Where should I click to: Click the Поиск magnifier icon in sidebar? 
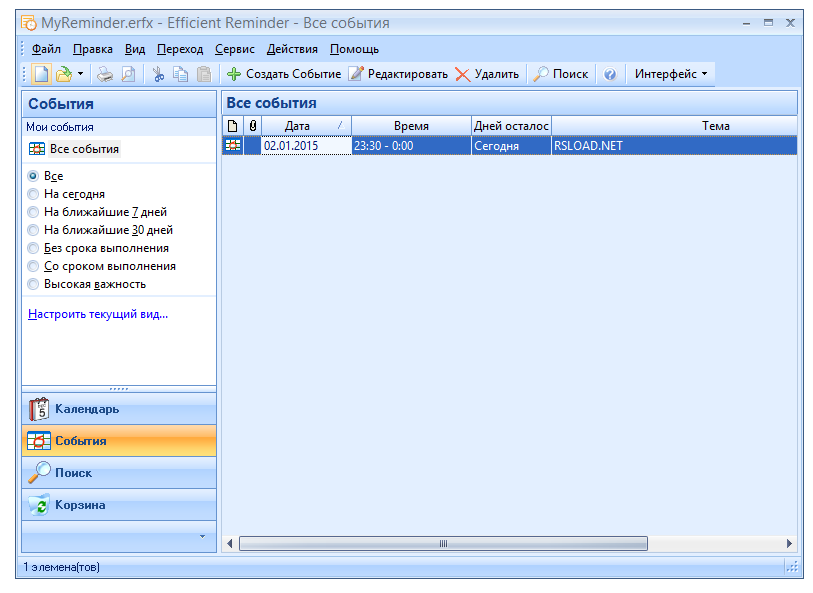(x=39, y=473)
